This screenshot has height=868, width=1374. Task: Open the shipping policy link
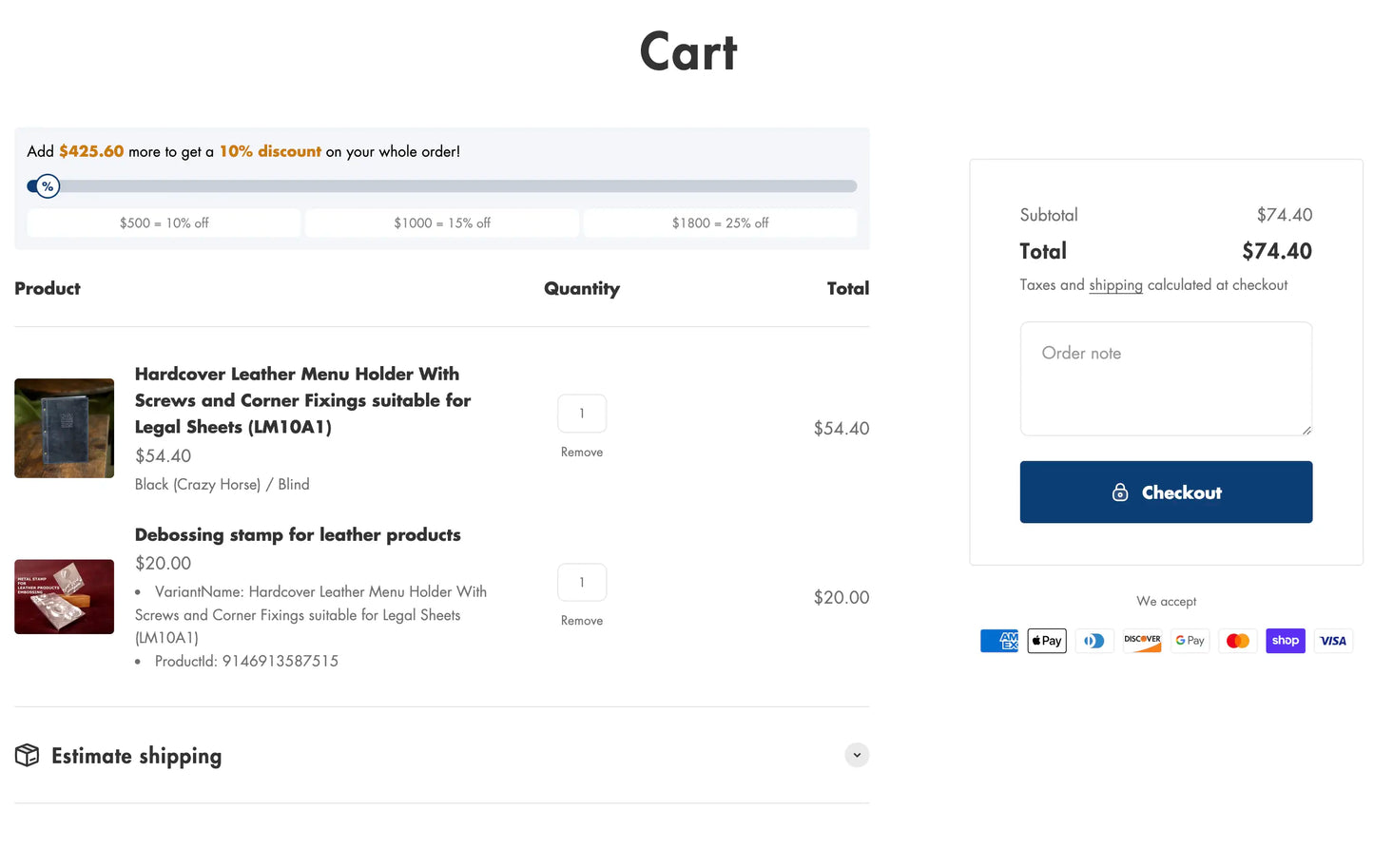(1115, 285)
